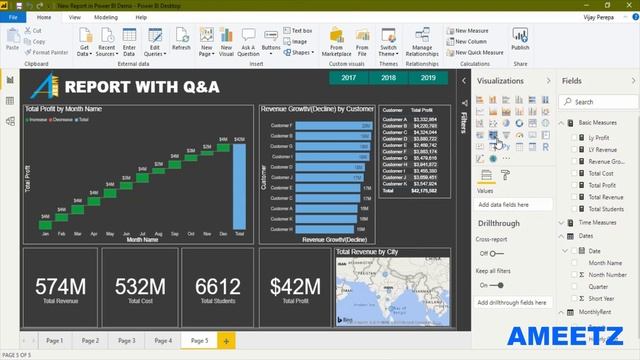This screenshot has width=640, height=360.
Task: Insert a scatter chart visual
Action: 493,123
